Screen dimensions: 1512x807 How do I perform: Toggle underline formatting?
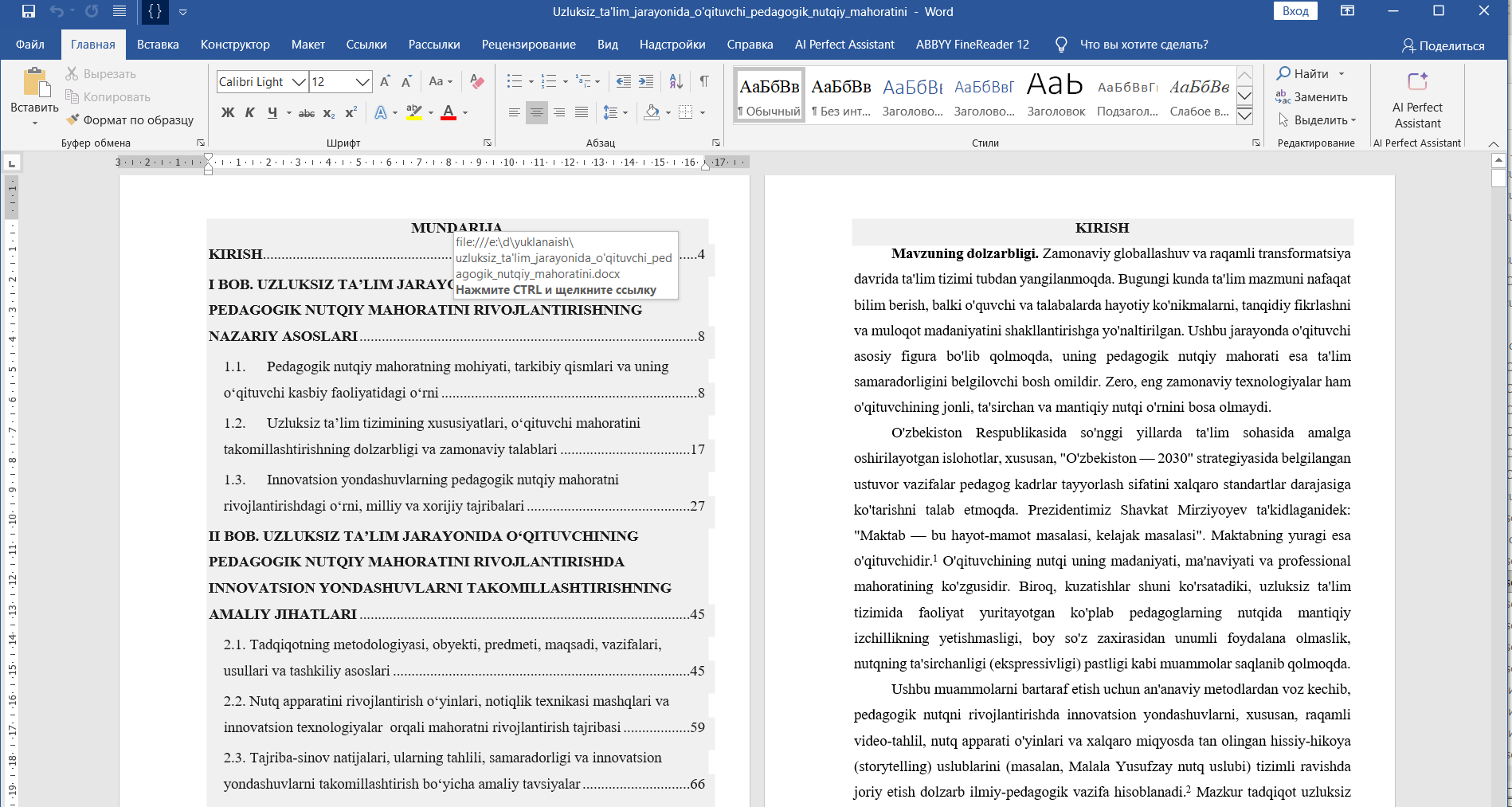(272, 113)
